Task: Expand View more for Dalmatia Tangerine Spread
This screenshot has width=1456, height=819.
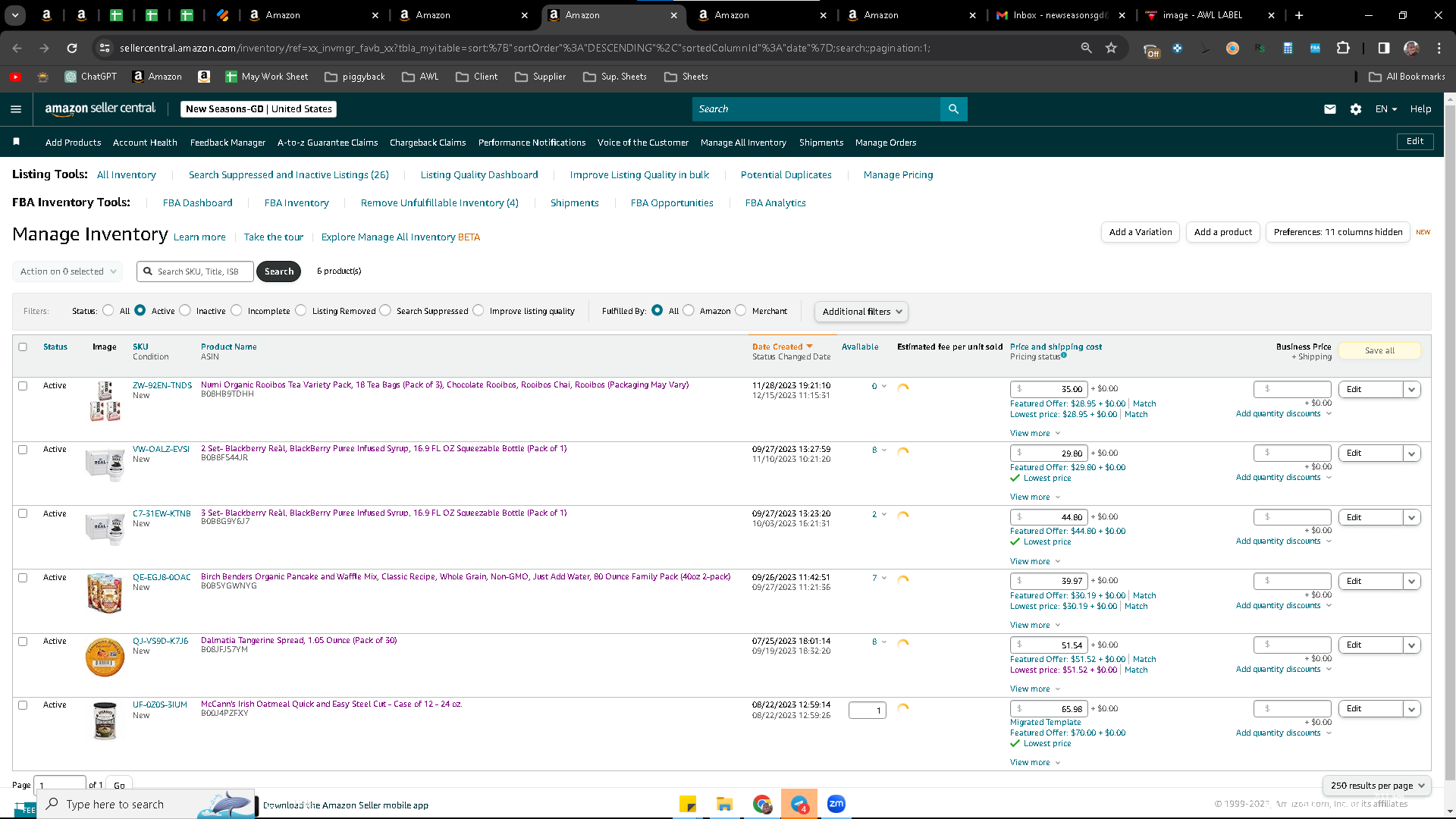Action: coord(1035,689)
